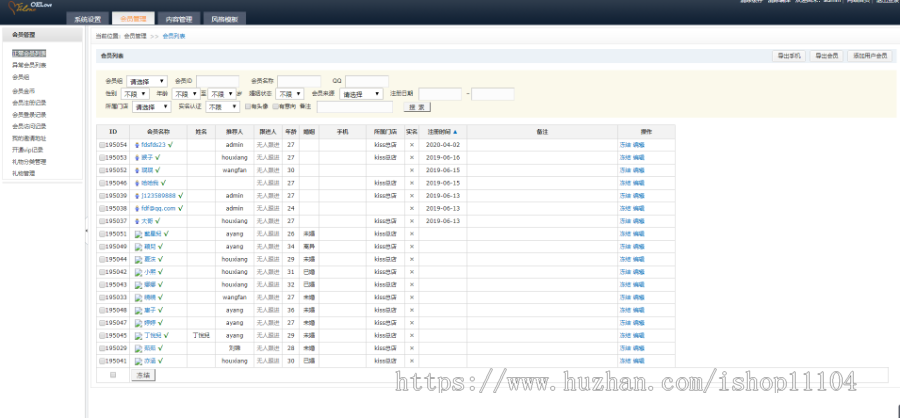Click the sort arrow on registration time column
Screen dimensions: 900x418
pos(456,132)
